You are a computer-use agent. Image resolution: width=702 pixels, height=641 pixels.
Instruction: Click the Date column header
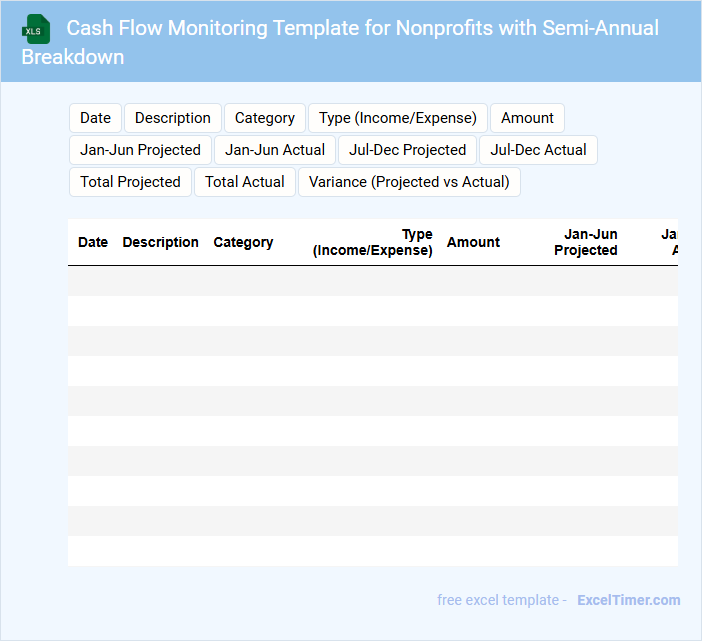(x=93, y=242)
